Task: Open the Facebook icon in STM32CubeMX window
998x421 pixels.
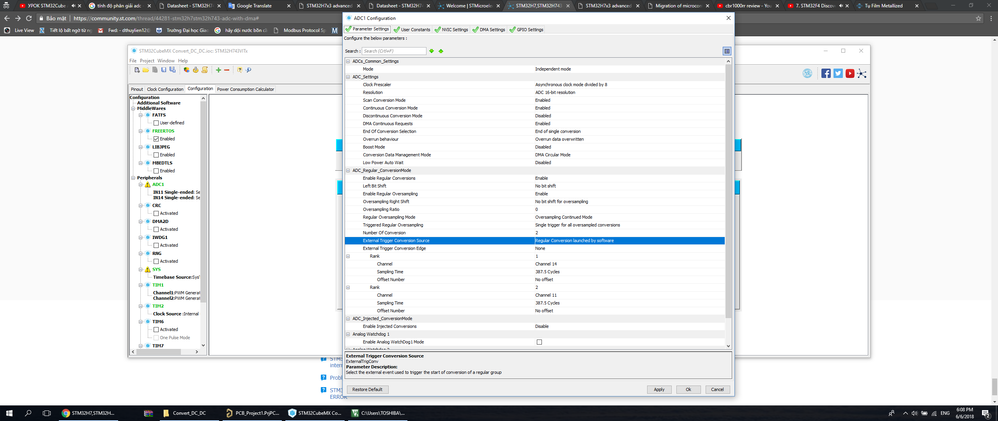Action: (x=826, y=73)
